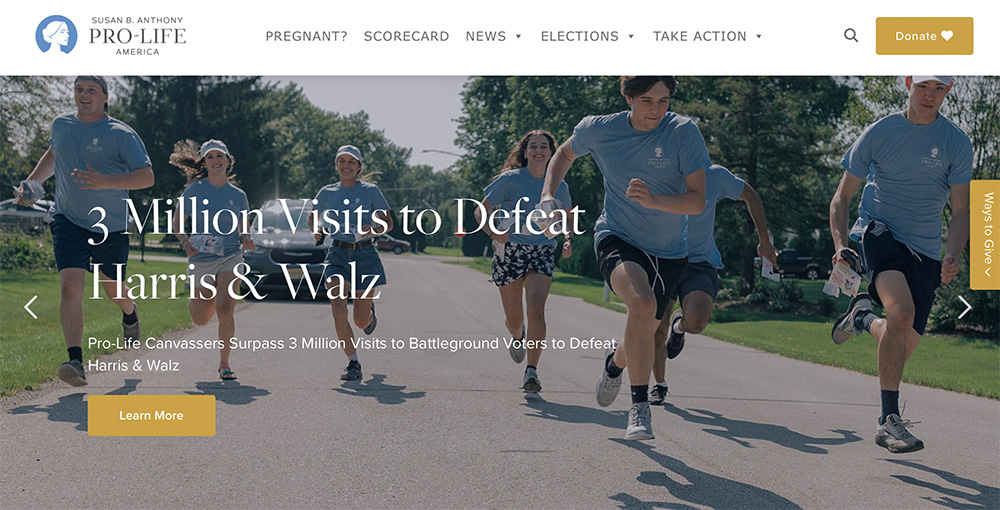The image size is (1000, 510).
Task: Advance to the next slide arrow
Action: 965,307
